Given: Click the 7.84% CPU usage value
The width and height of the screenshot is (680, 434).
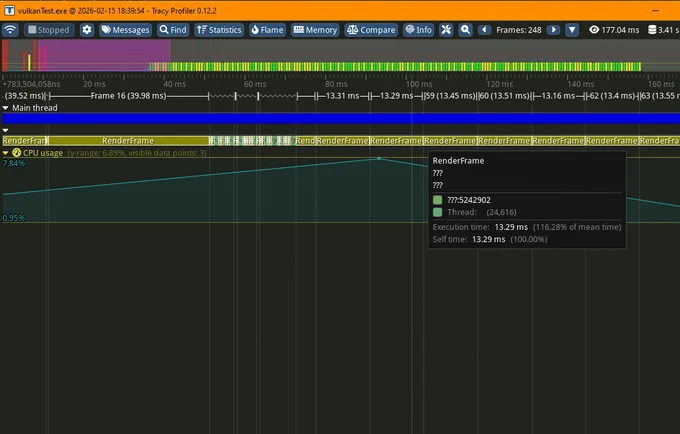Looking at the screenshot, I should [x=14, y=163].
